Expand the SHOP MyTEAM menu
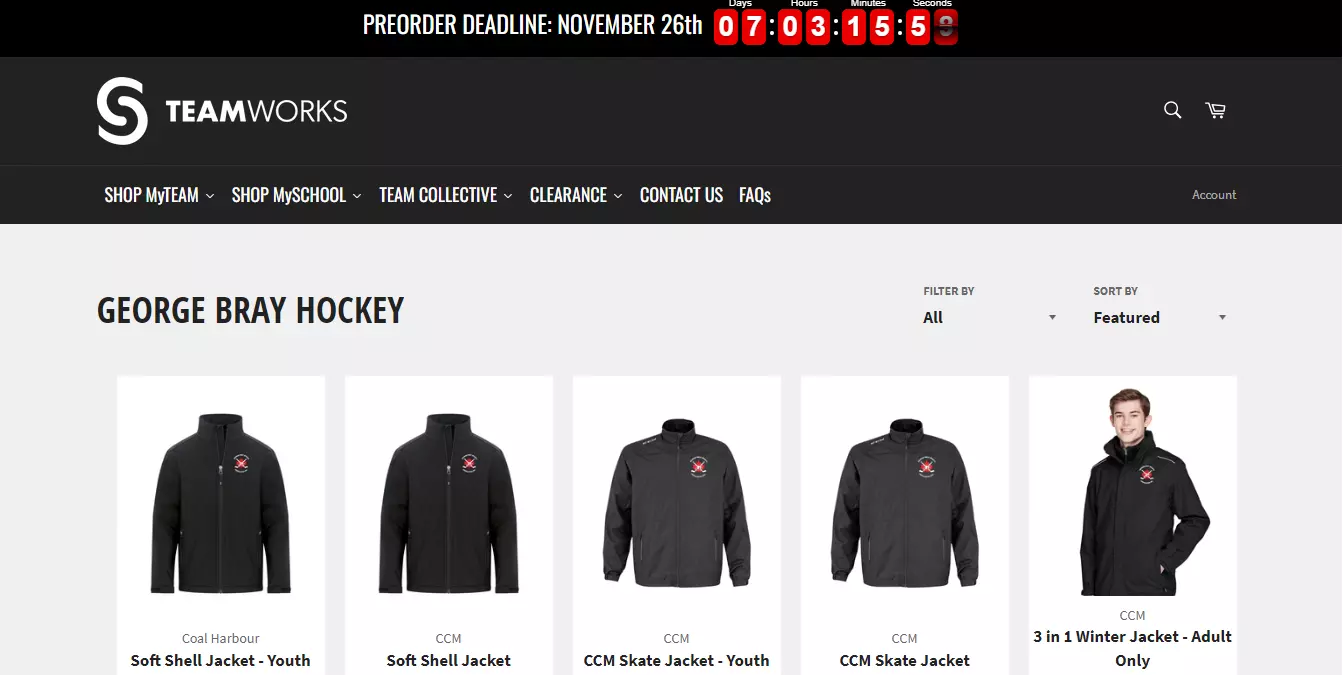The width and height of the screenshot is (1343, 675). click(159, 195)
